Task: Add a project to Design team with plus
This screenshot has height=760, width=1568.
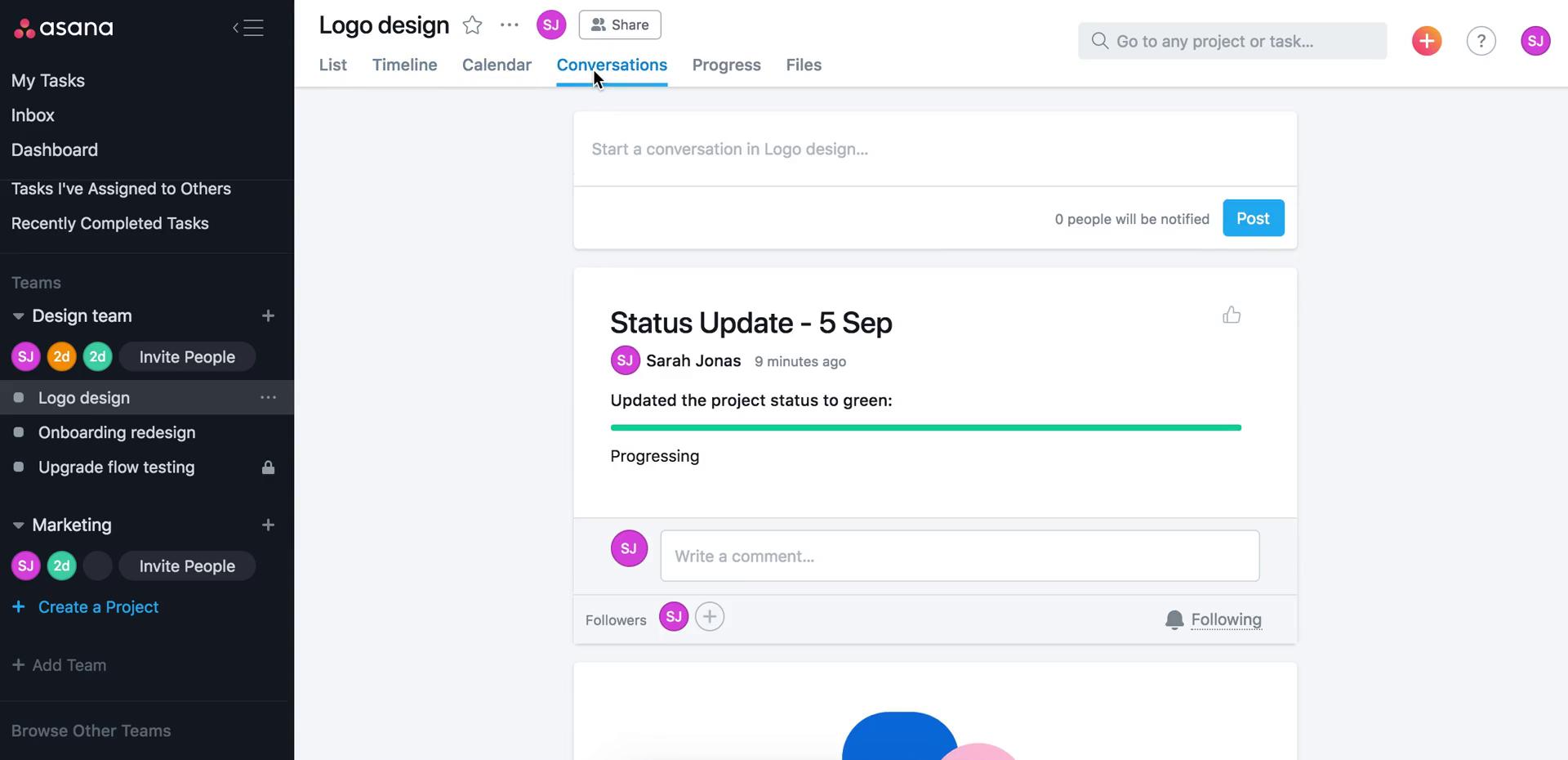Action: click(x=268, y=315)
